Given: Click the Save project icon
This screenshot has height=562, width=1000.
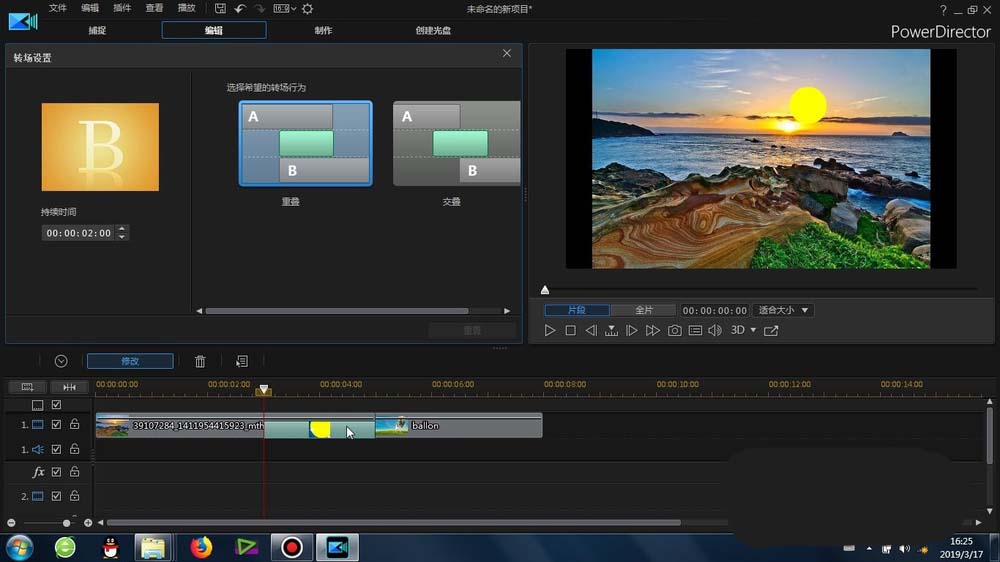Looking at the screenshot, I should pyautogui.click(x=219, y=9).
